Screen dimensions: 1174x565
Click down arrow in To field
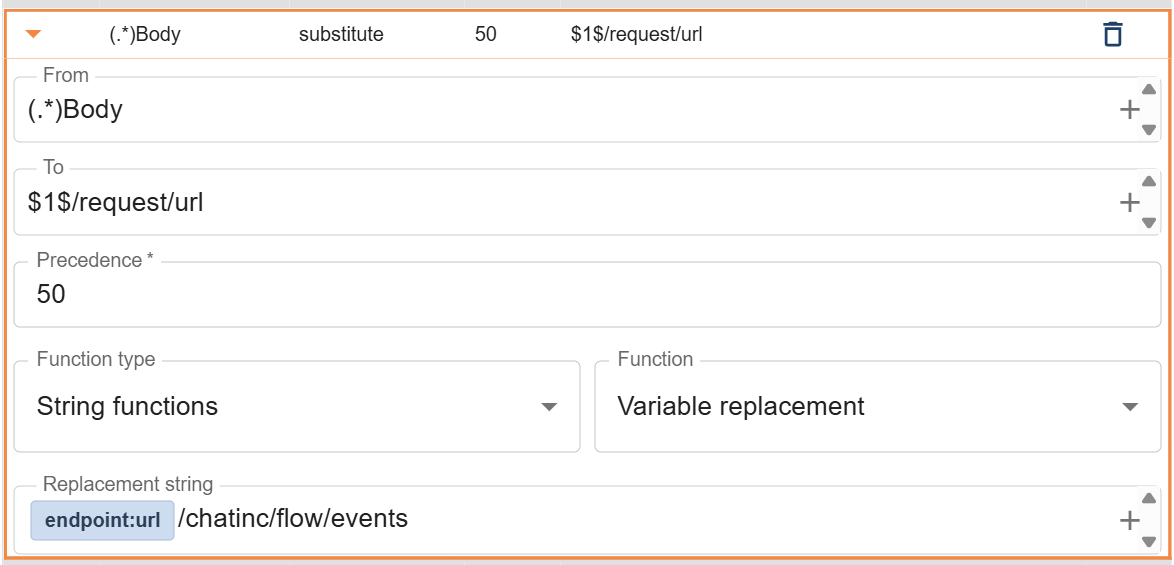[1149, 223]
